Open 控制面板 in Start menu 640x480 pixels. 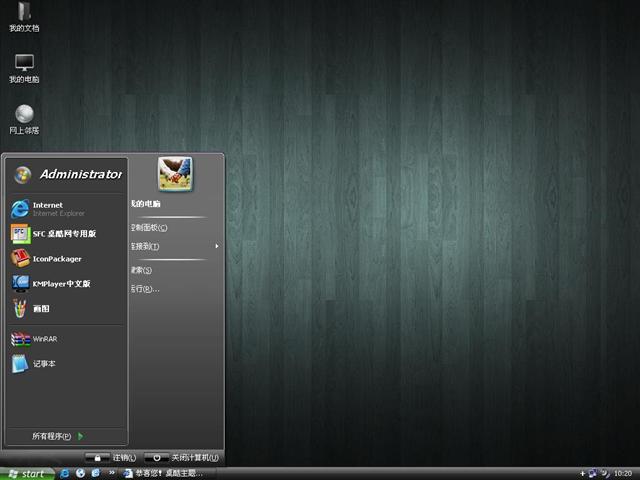coord(149,227)
